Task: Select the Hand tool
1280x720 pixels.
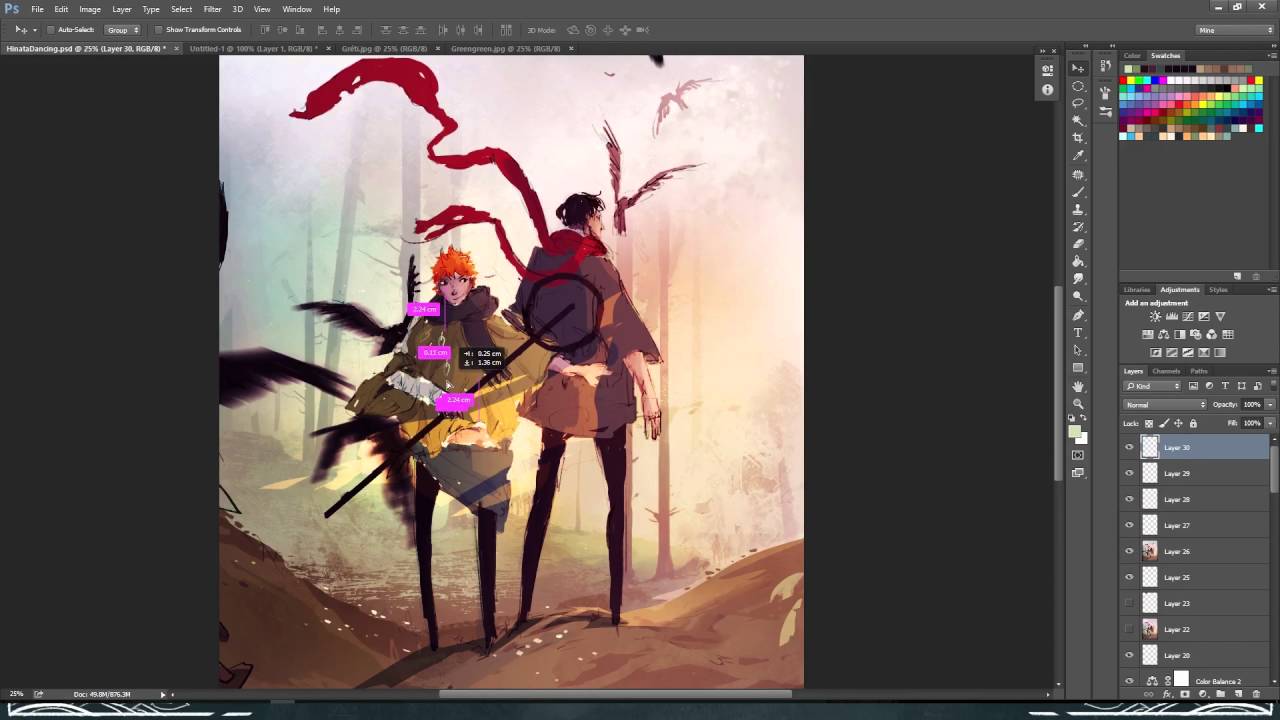Action: (x=1078, y=386)
